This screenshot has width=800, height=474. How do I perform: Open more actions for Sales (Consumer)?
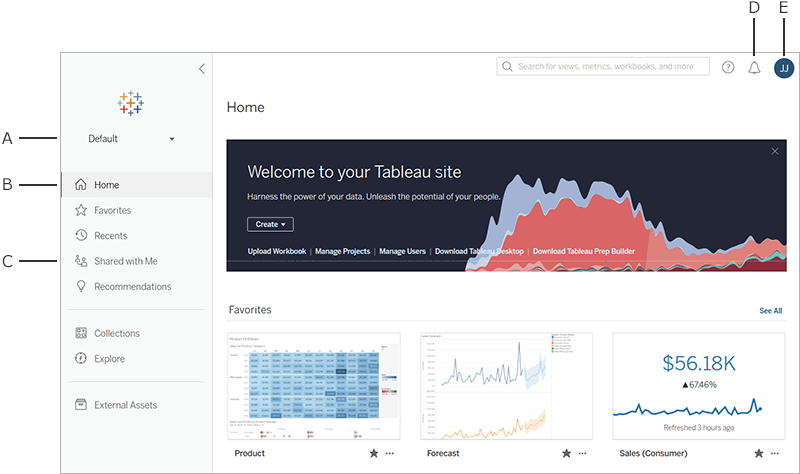tap(774, 453)
